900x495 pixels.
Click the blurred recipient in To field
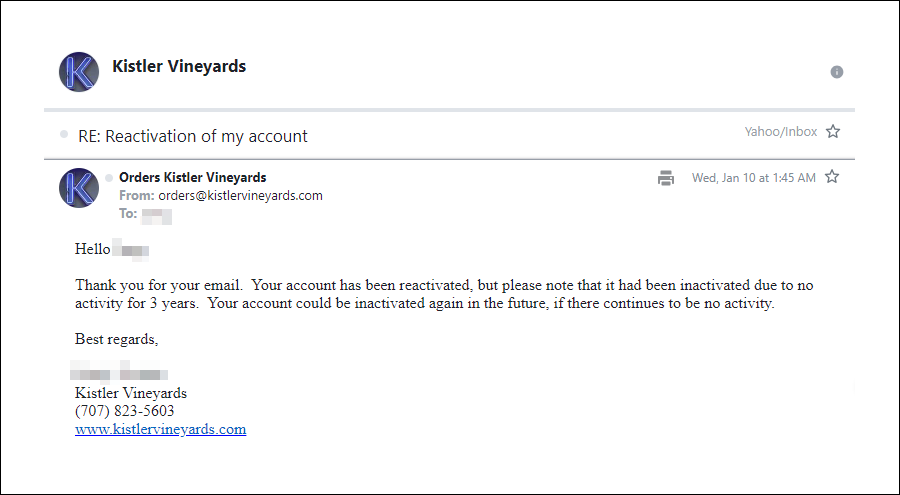tap(157, 215)
